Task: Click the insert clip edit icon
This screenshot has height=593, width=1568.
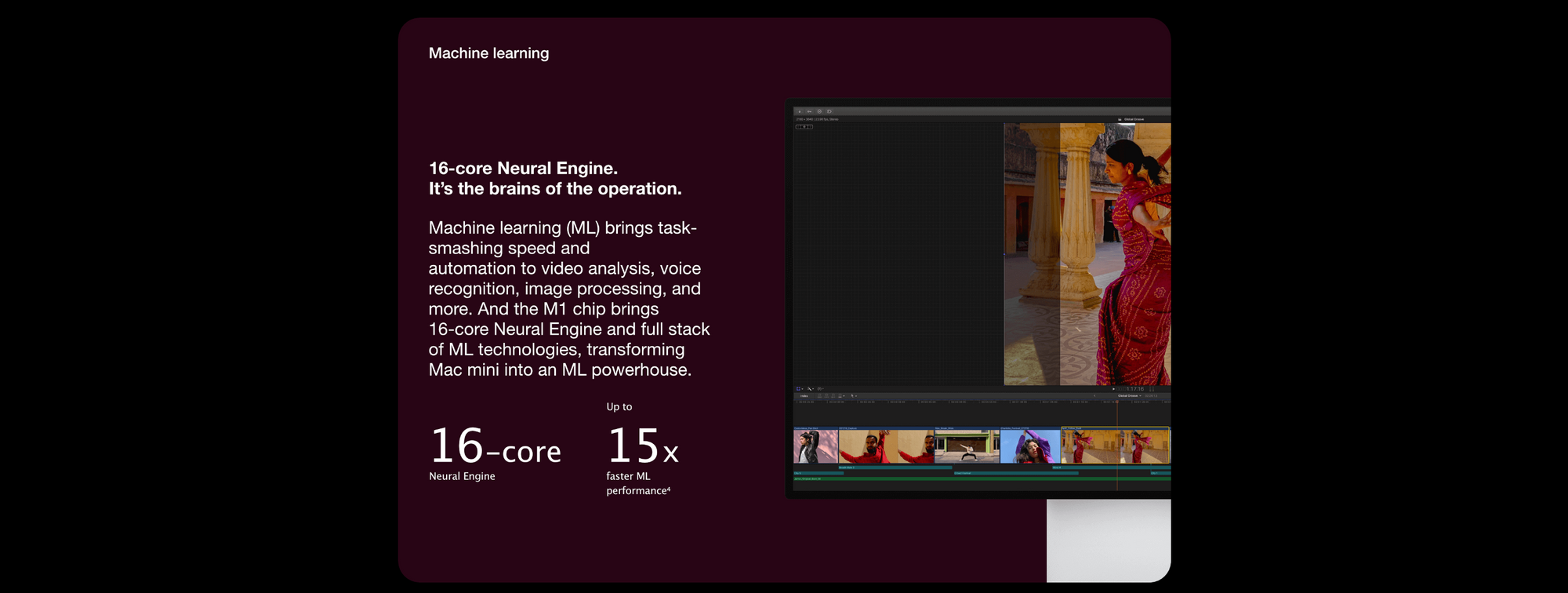Action: [826, 396]
